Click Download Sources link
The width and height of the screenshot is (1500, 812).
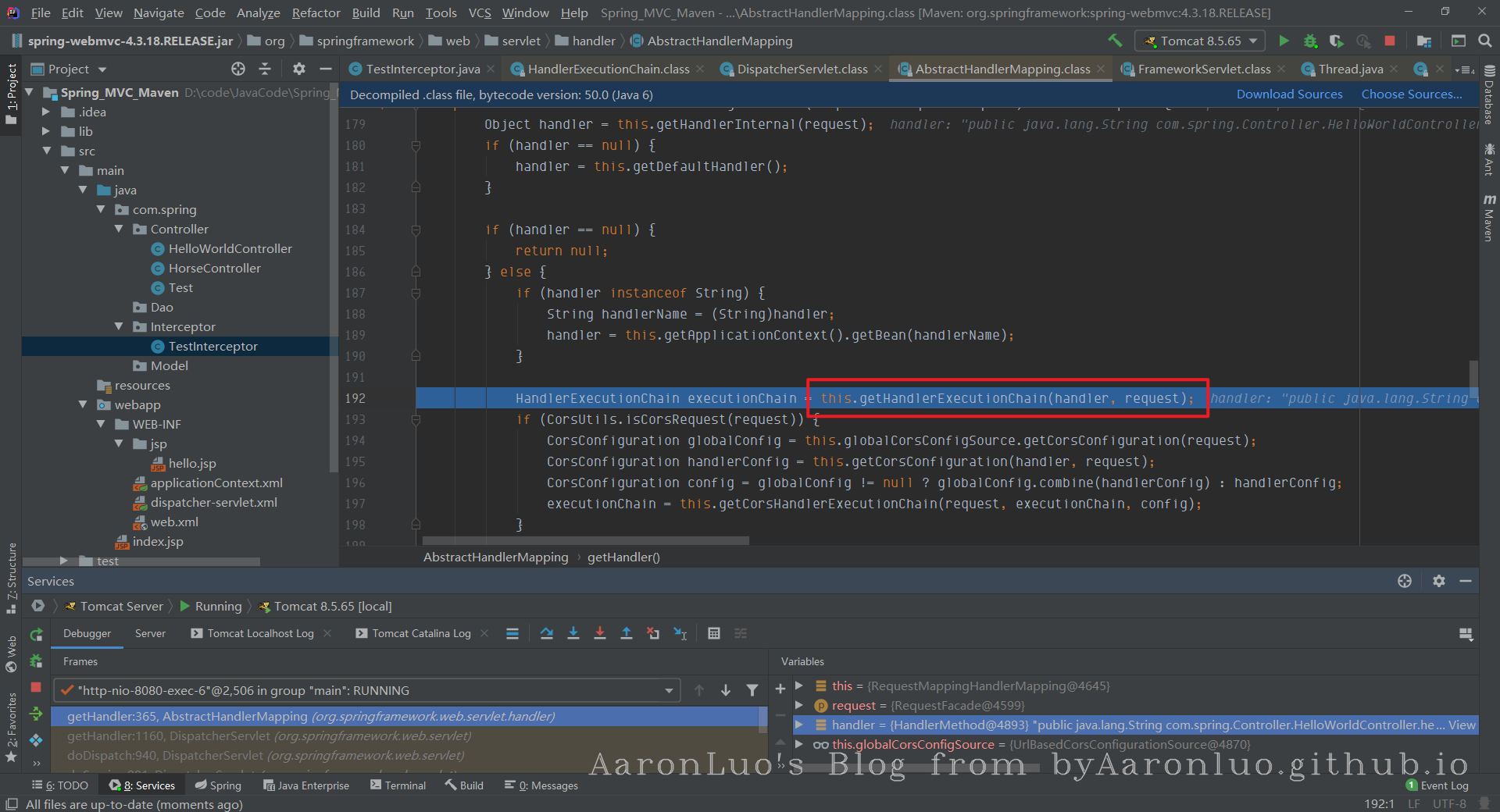pyautogui.click(x=1289, y=94)
